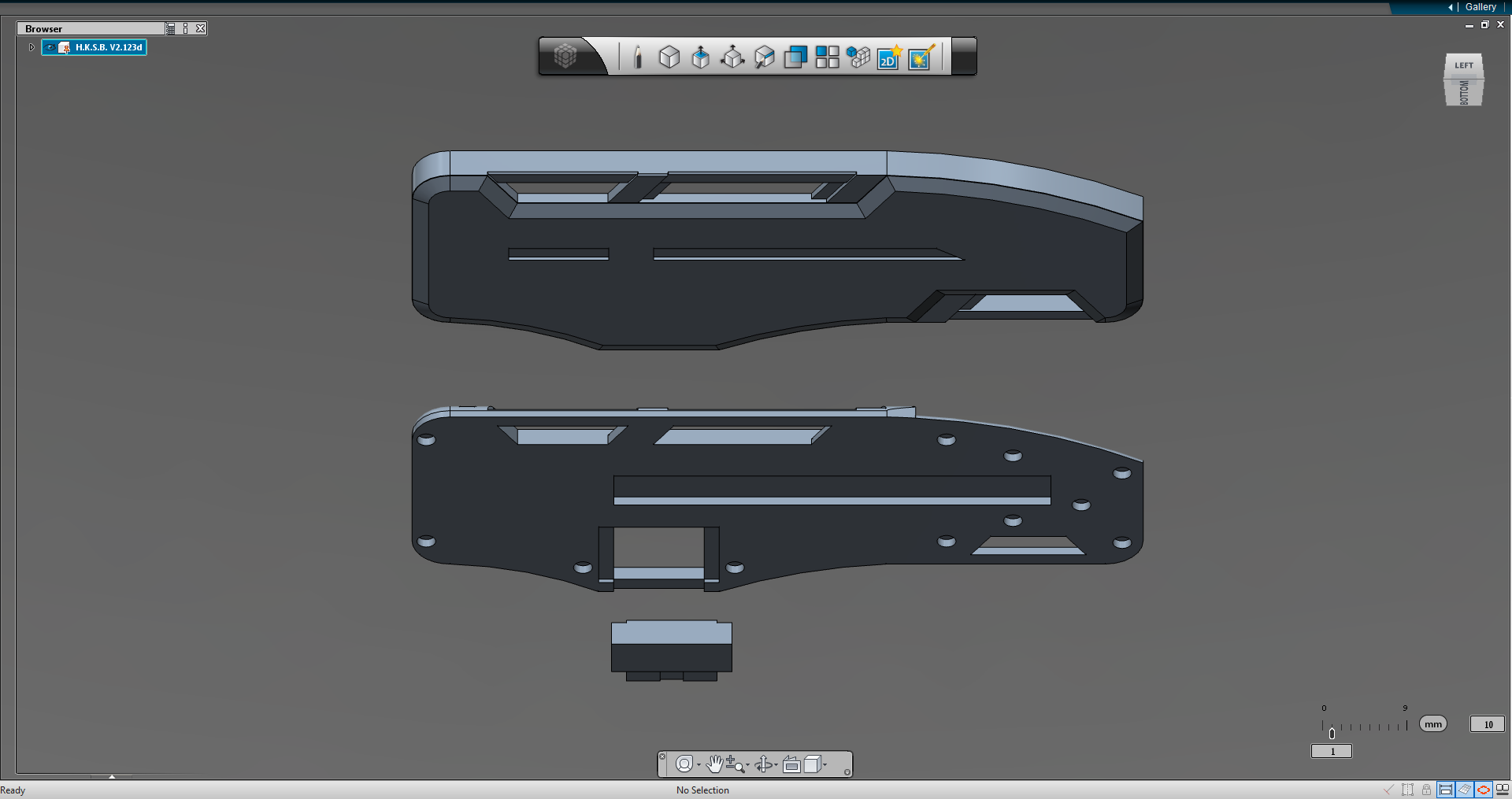
Task: Expand the H.K.S.B. V2.123d tree node
Action: coord(31,47)
